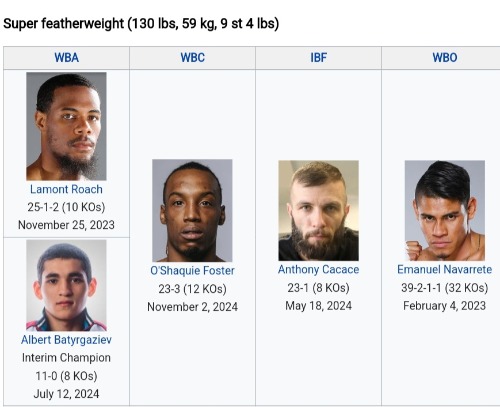500x407 pixels.
Task: Click Emanuel Navarrete's photo
Action: point(445,210)
